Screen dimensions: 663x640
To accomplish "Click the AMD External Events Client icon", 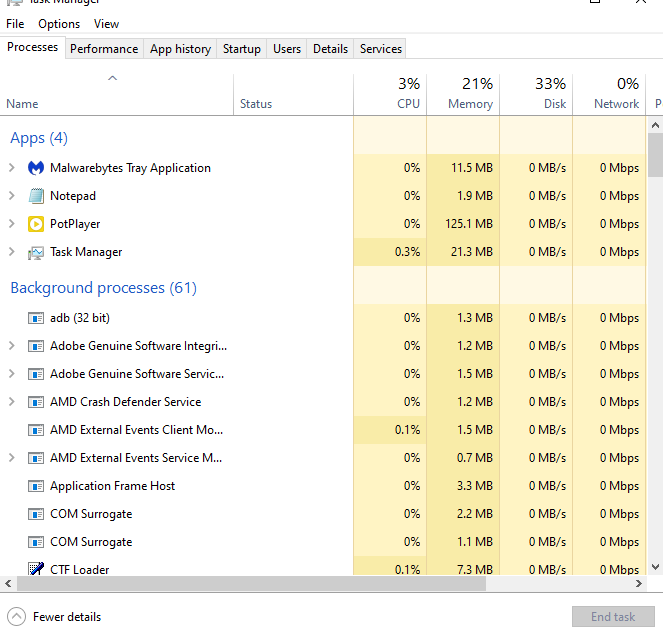I will coord(36,430).
